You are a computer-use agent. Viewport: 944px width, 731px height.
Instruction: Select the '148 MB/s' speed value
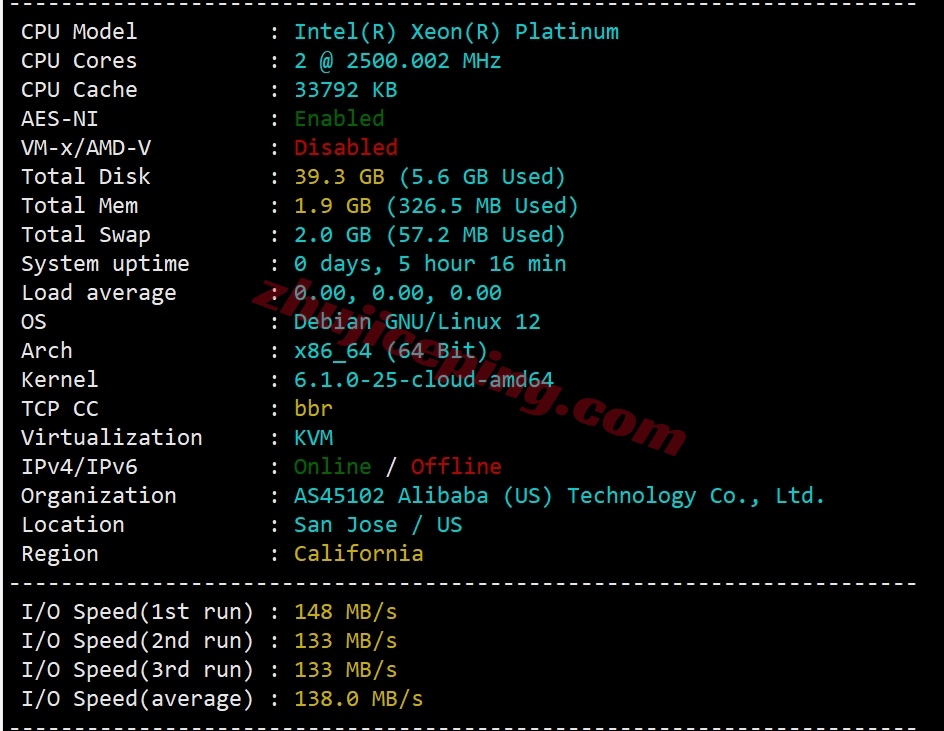[x=346, y=612]
